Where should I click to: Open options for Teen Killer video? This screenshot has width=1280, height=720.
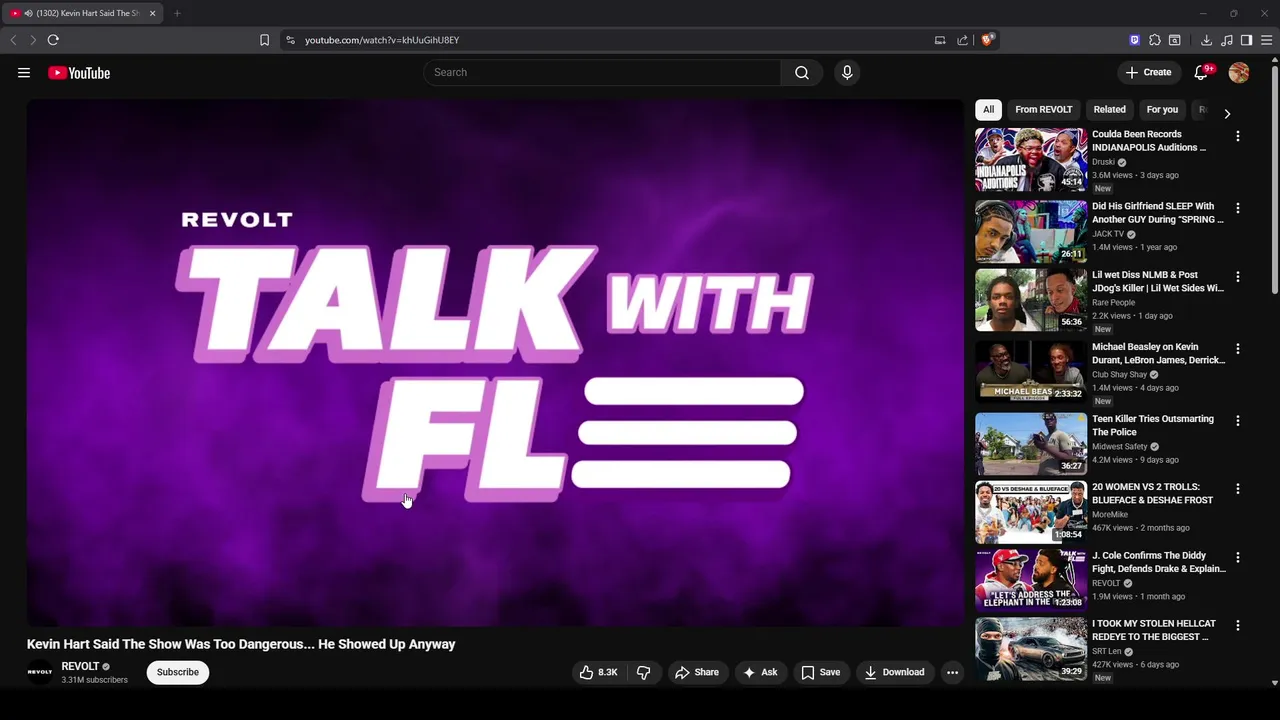[1238, 421]
